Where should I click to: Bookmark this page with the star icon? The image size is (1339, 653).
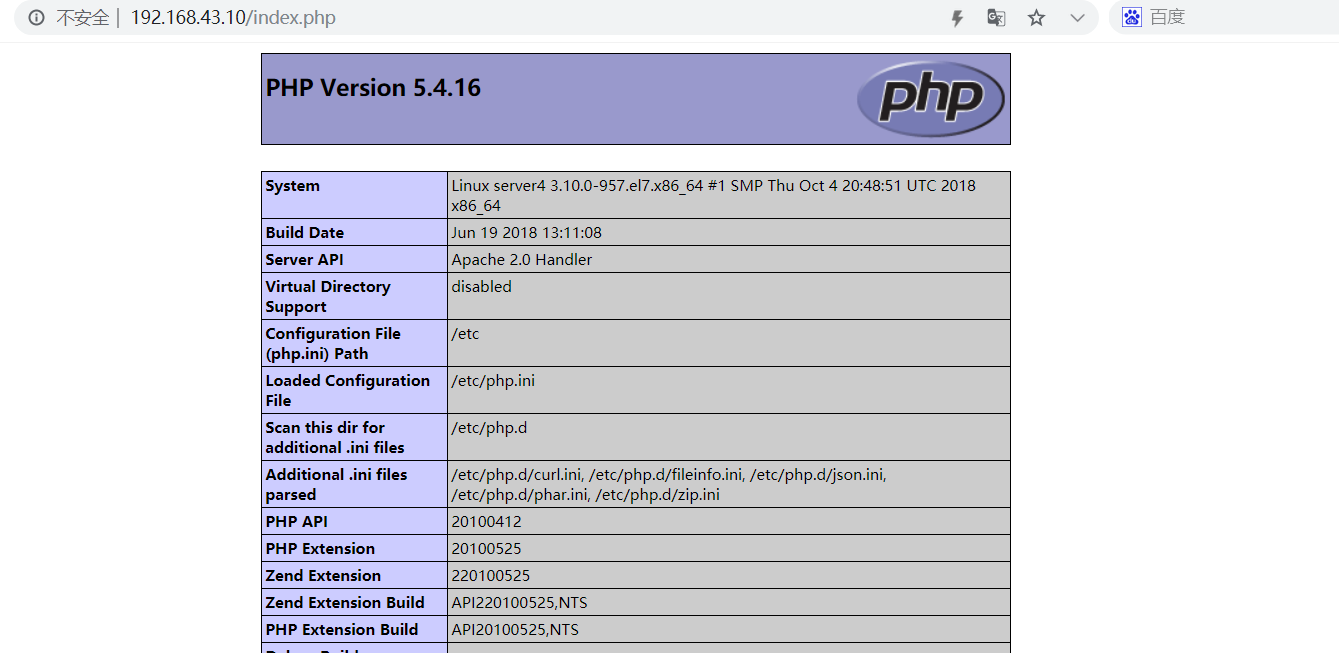tap(1036, 18)
